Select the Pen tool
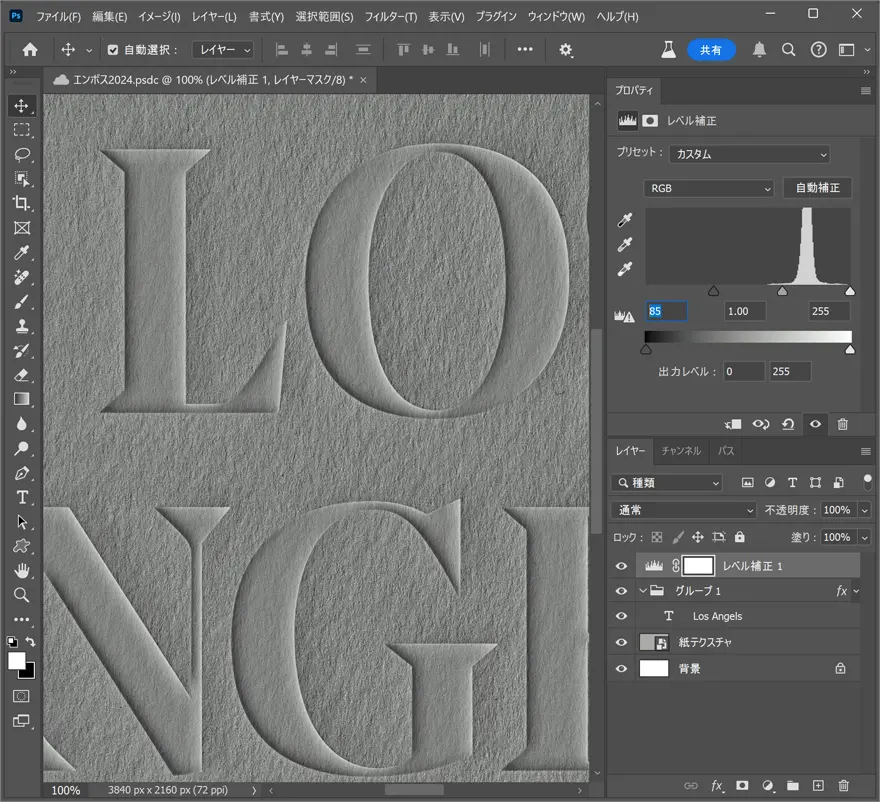Viewport: 880px width, 802px height. tap(21, 473)
